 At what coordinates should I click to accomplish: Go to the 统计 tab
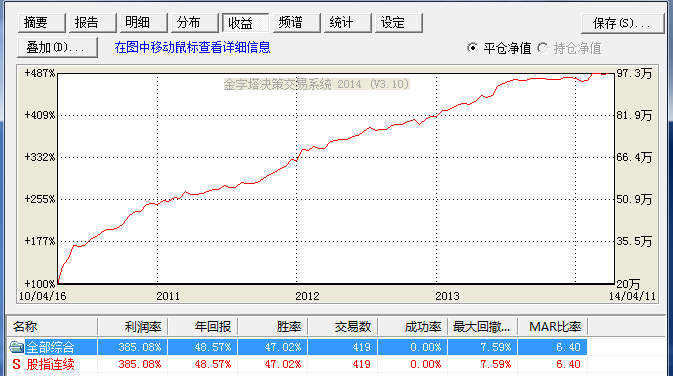[x=348, y=23]
